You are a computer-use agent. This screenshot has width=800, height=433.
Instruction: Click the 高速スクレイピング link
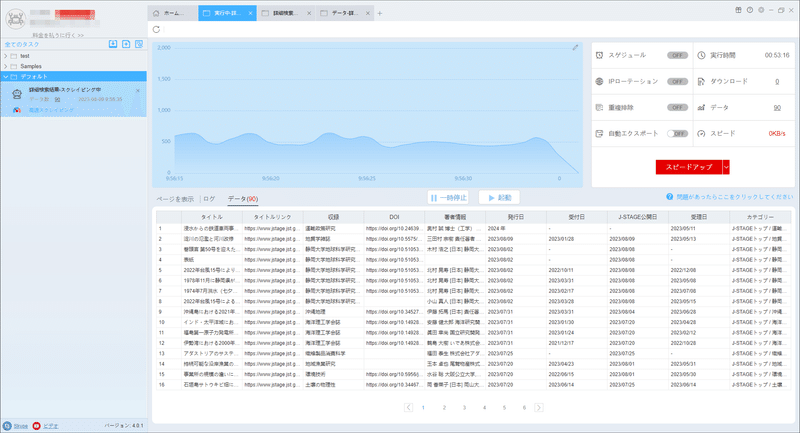[x=51, y=110]
